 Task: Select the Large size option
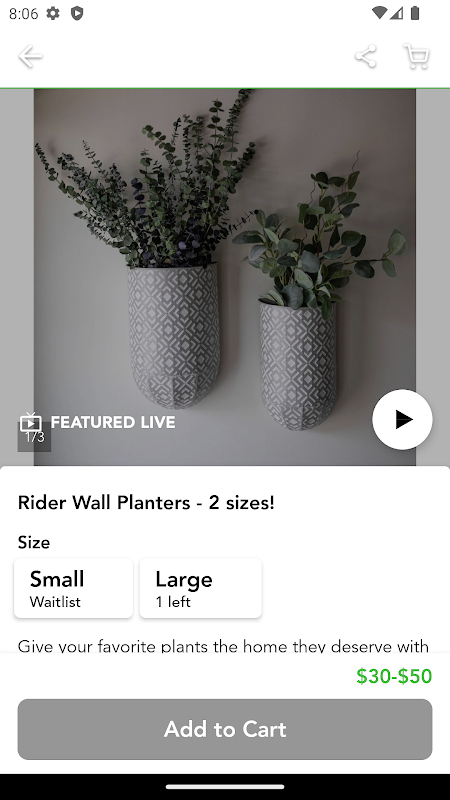coord(201,588)
